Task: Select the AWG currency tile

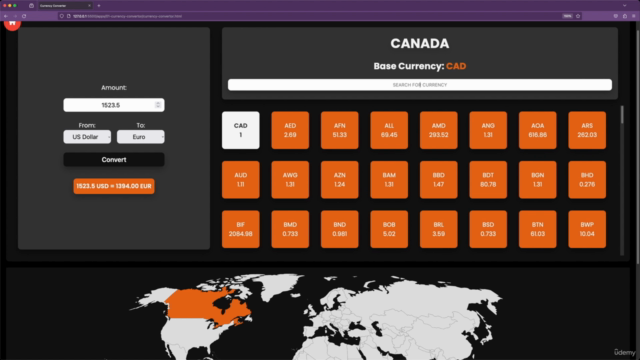Action: [290, 180]
